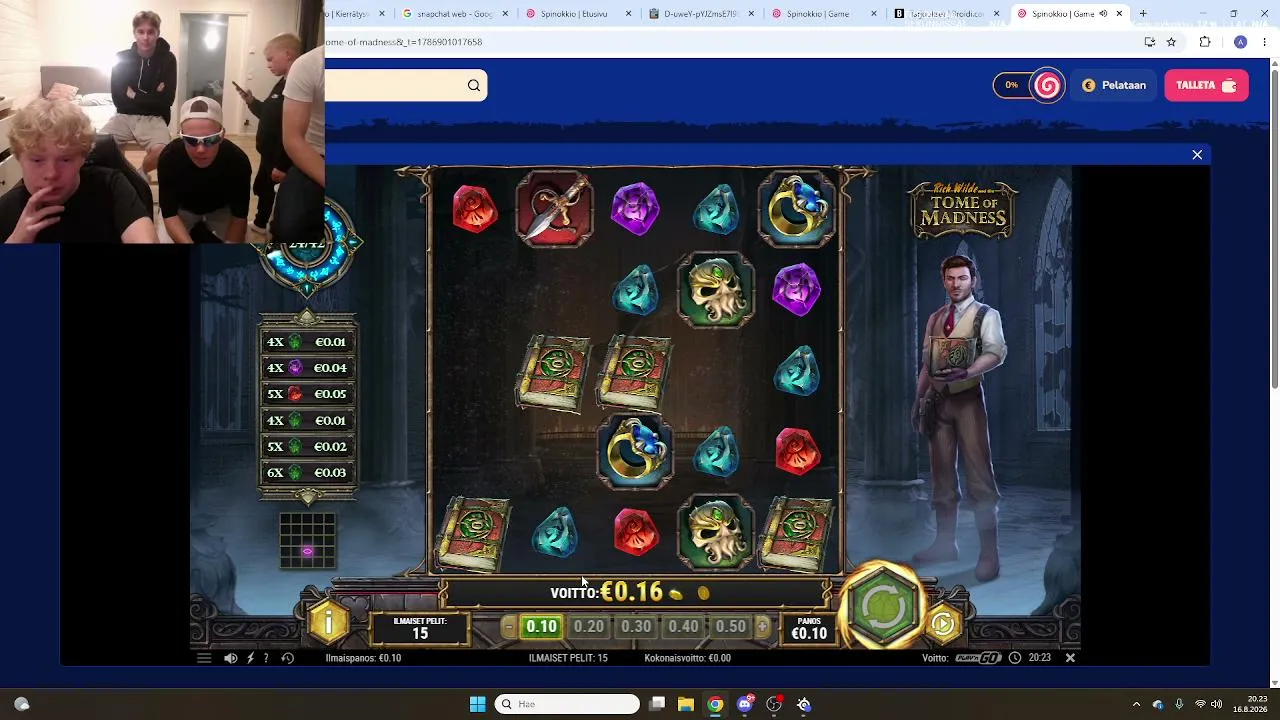The width and height of the screenshot is (1280, 720).
Task: Click the 5X €0.05 win row
Action: [307, 394]
